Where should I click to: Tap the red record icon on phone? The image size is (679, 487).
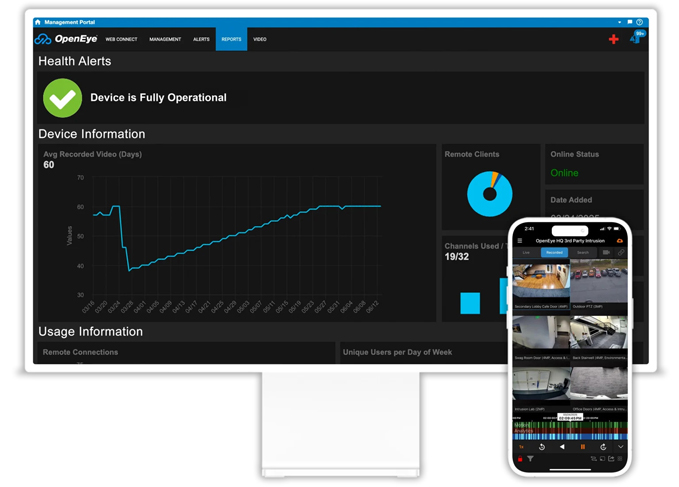[520, 459]
